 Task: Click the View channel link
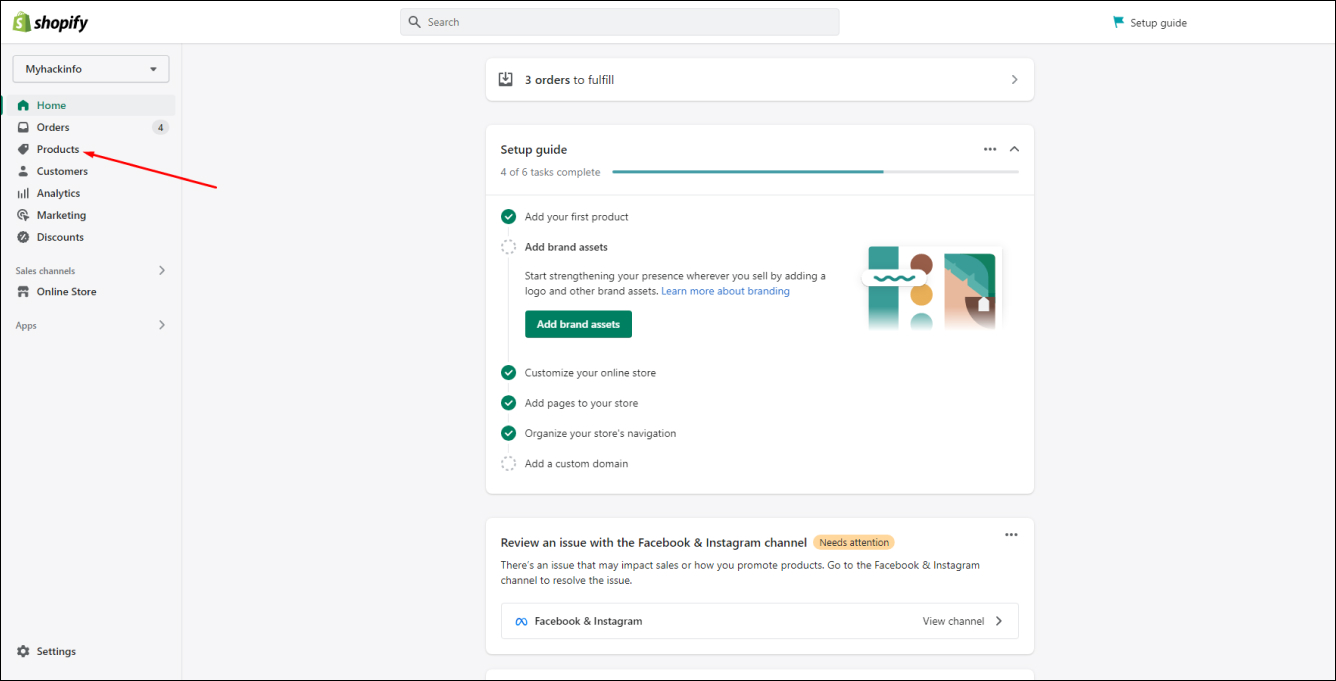[x=953, y=621]
